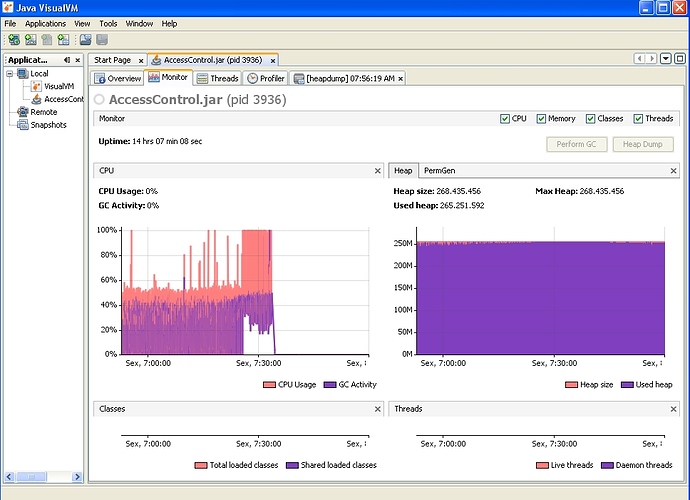Close the Applications side panel
The image size is (690, 500).
tap(77, 60)
